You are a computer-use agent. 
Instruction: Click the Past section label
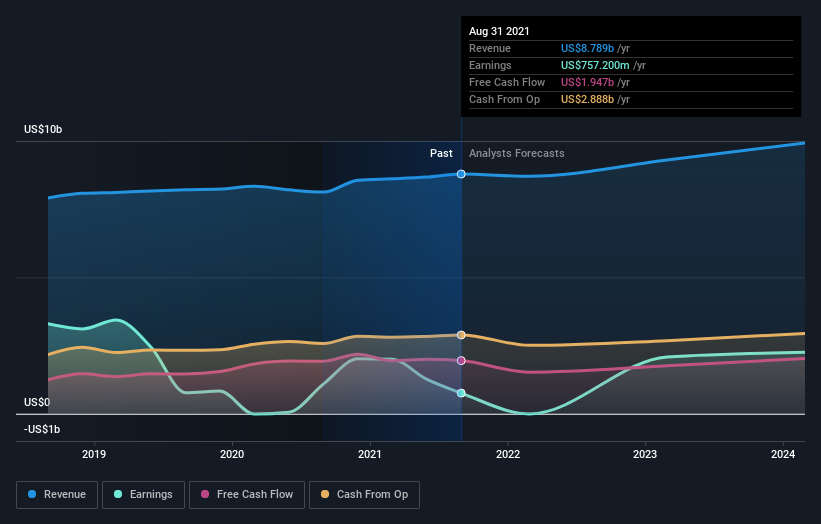point(441,153)
